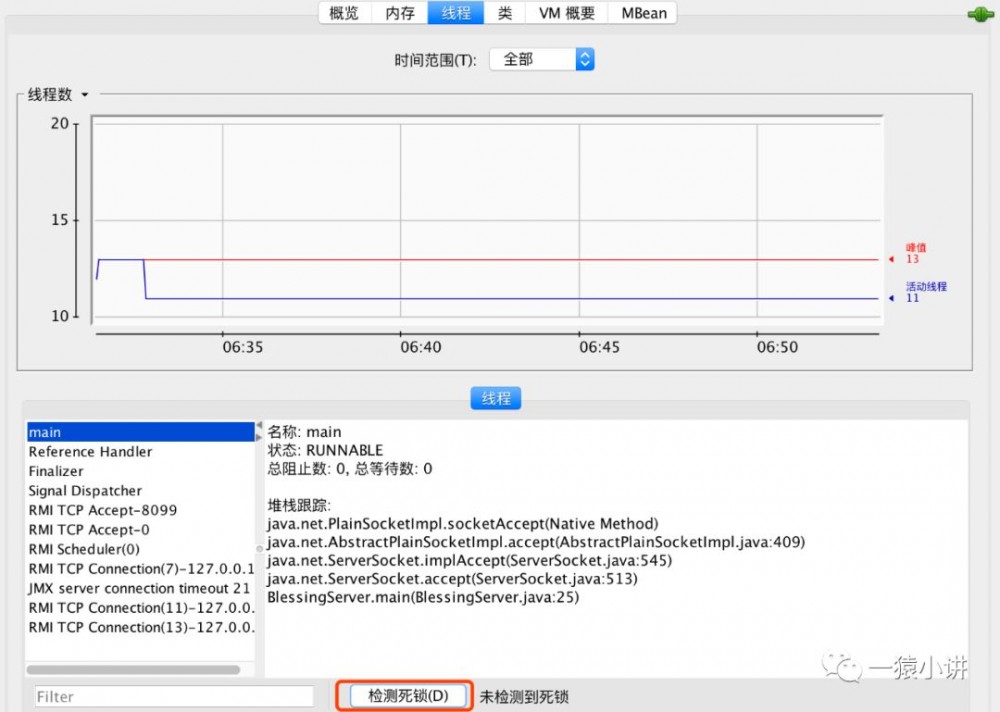The height and width of the screenshot is (712, 1000).
Task: Open the MBean tab
Action: [x=642, y=13]
